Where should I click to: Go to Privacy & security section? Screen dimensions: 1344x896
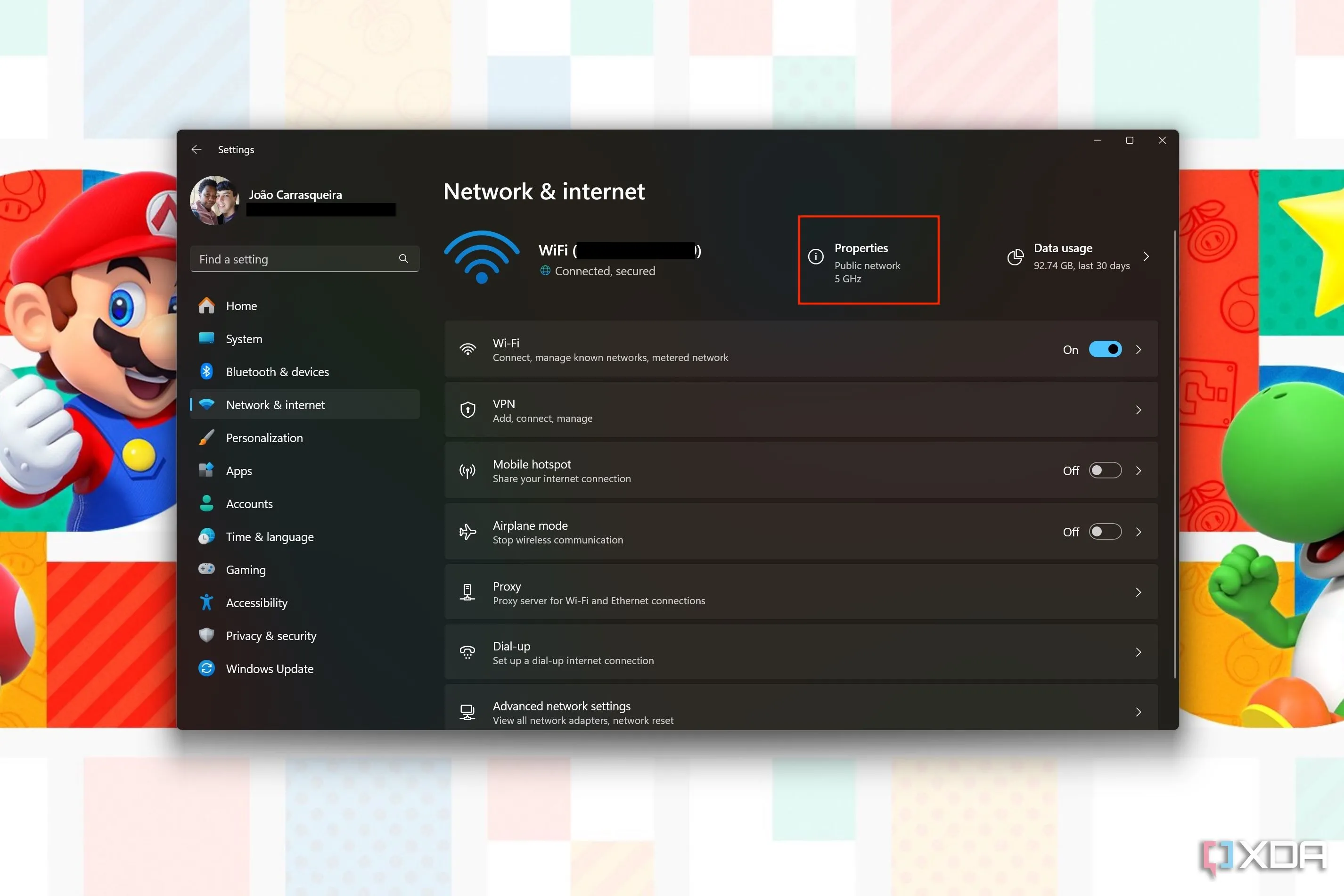coord(271,635)
